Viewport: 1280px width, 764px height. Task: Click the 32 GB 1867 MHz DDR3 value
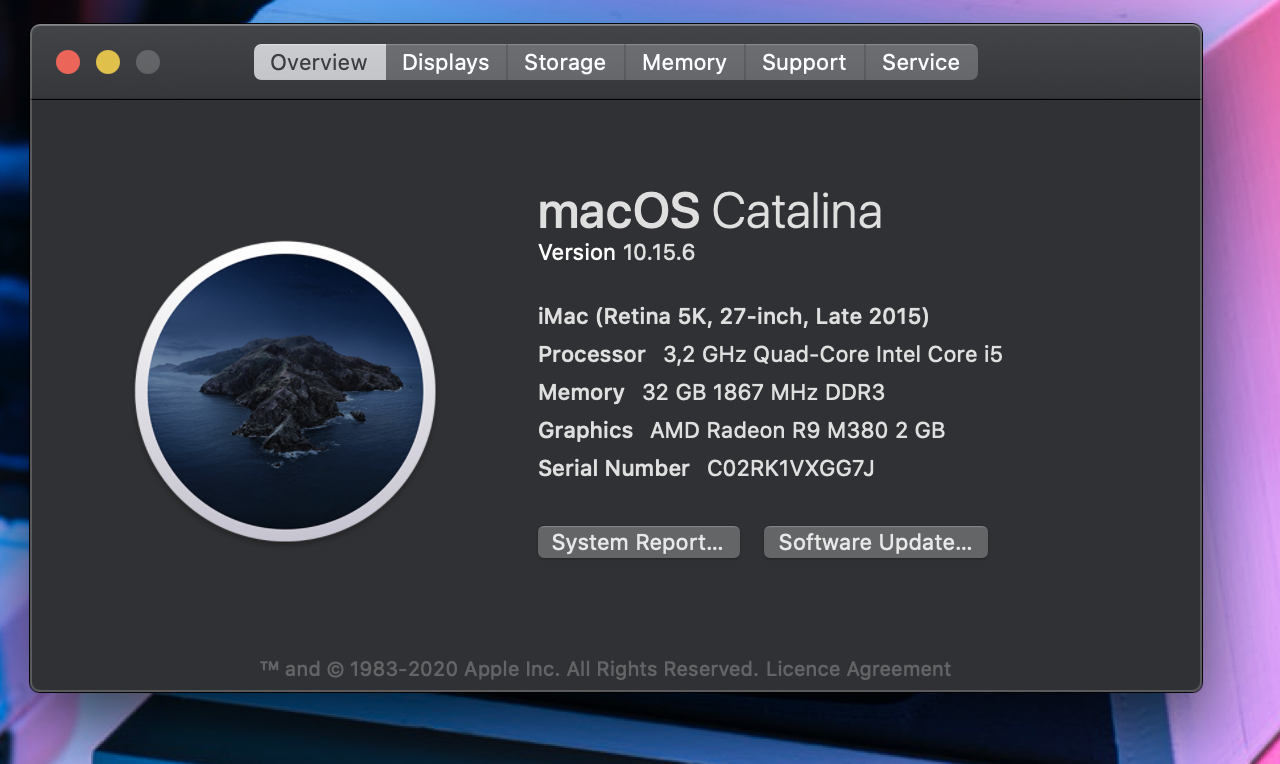(763, 393)
